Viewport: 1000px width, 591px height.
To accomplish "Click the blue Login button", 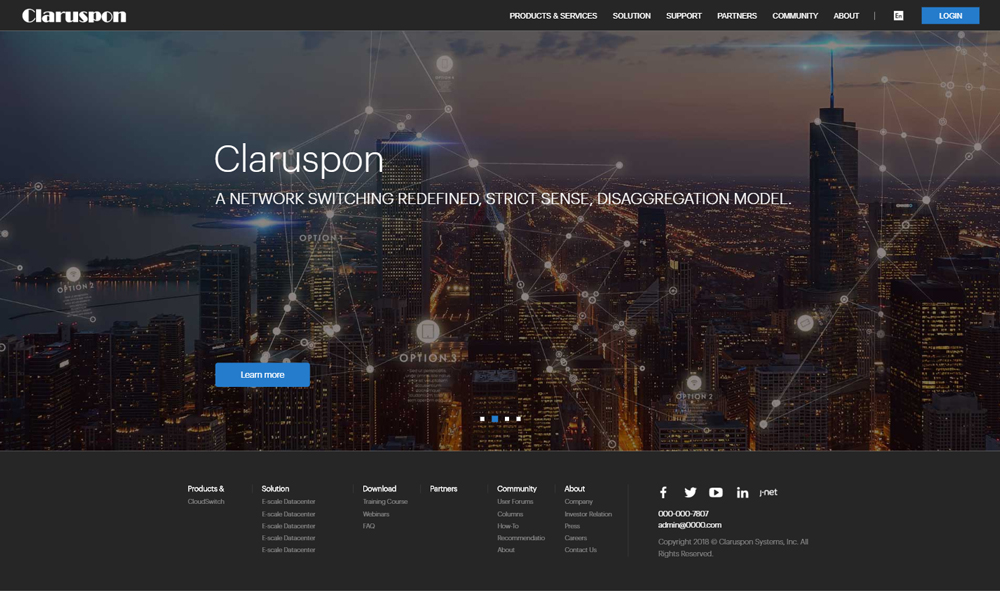I will [950, 16].
